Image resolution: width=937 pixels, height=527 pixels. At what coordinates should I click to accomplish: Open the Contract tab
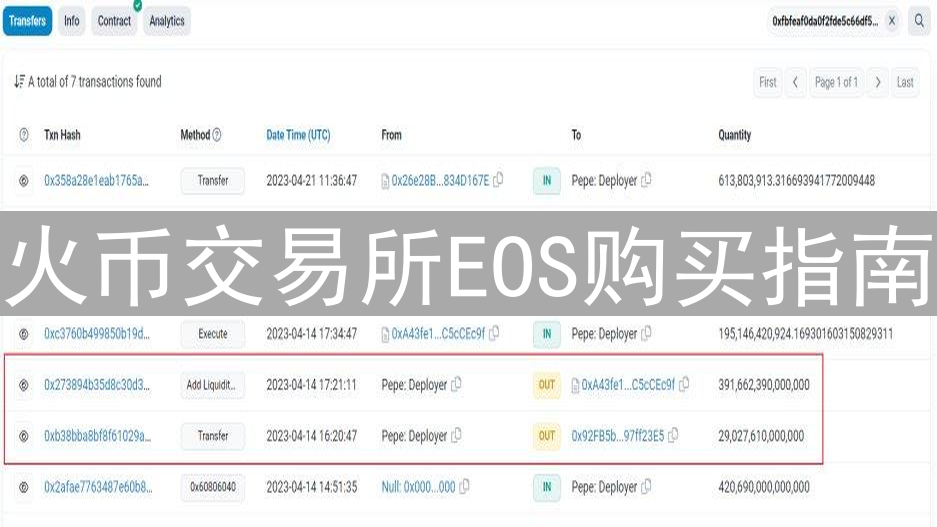[x=114, y=21]
